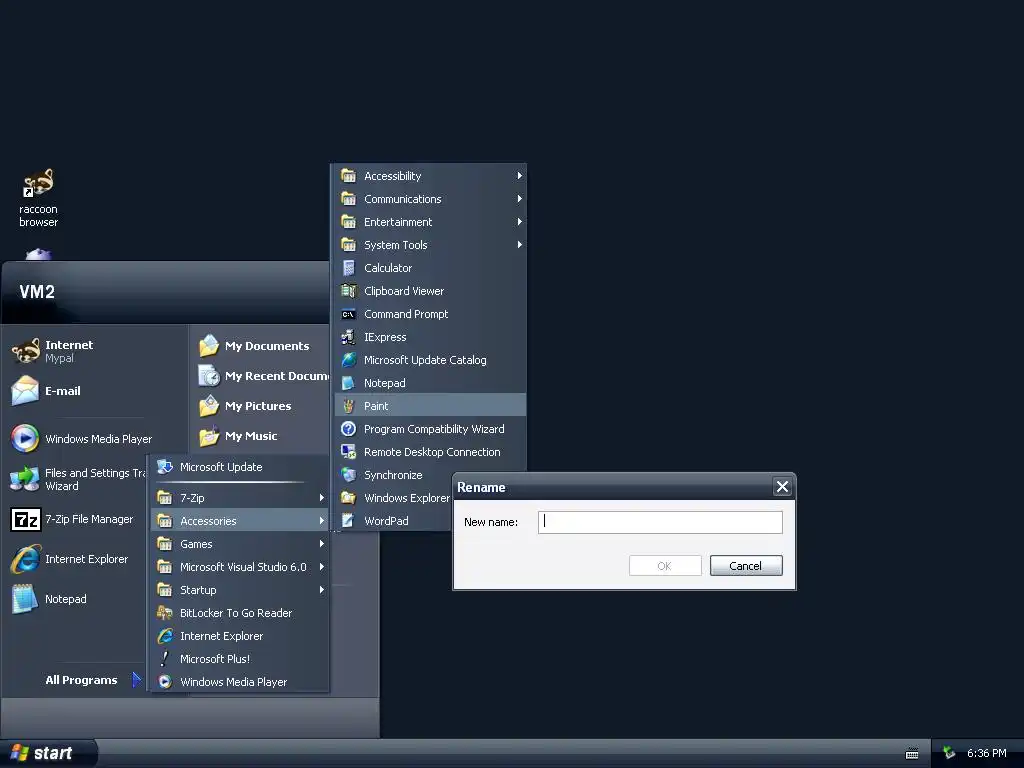
Task: Expand the System Tools submenu arrow
Action: click(x=519, y=244)
